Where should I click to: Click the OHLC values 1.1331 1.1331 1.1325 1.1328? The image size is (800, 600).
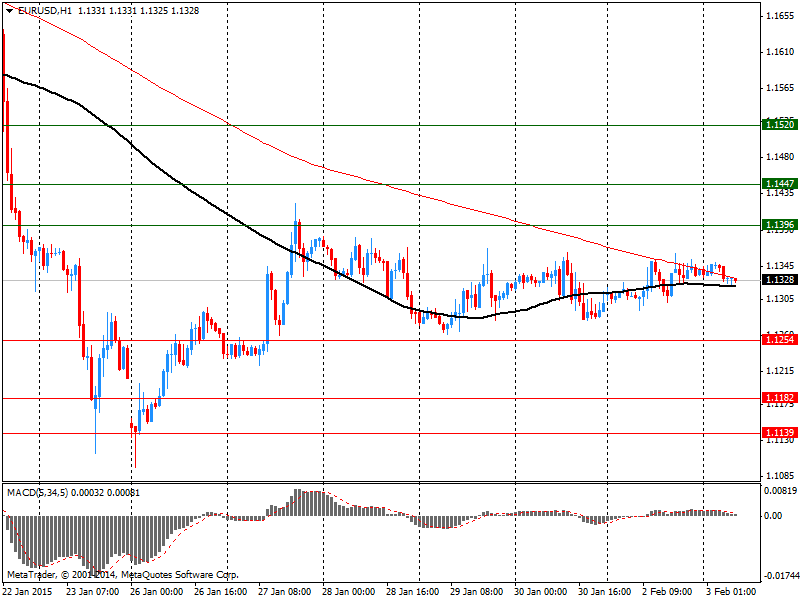[138, 10]
